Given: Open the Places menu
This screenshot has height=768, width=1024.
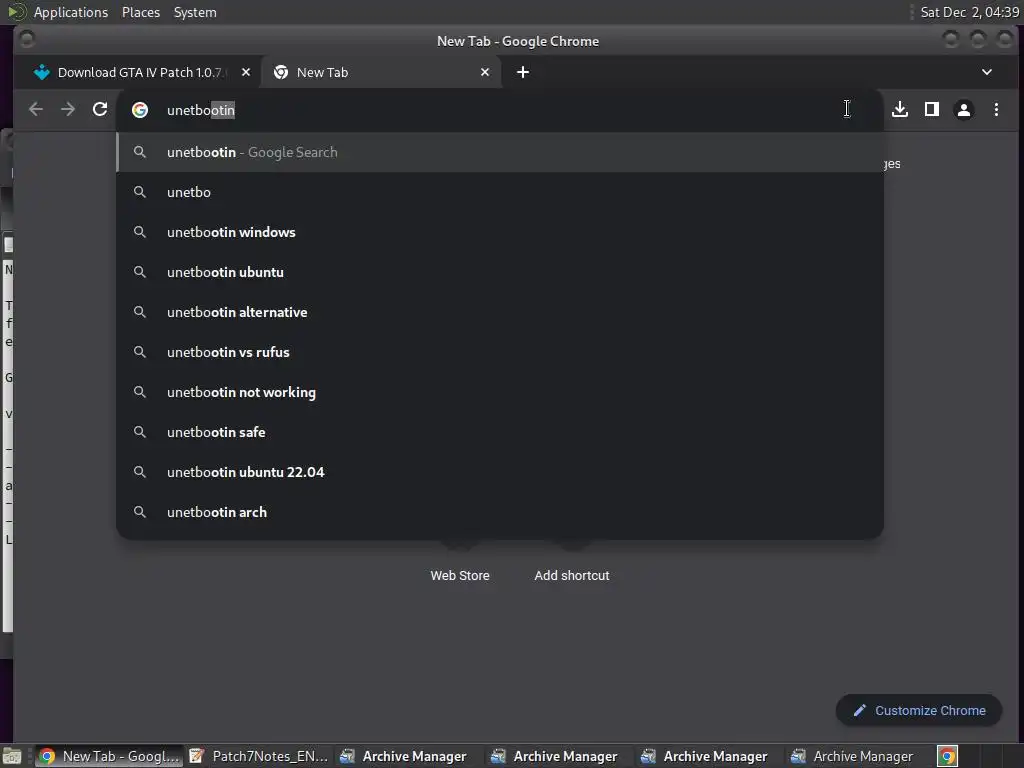Looking at the screenshot, I should pos(140,12).
